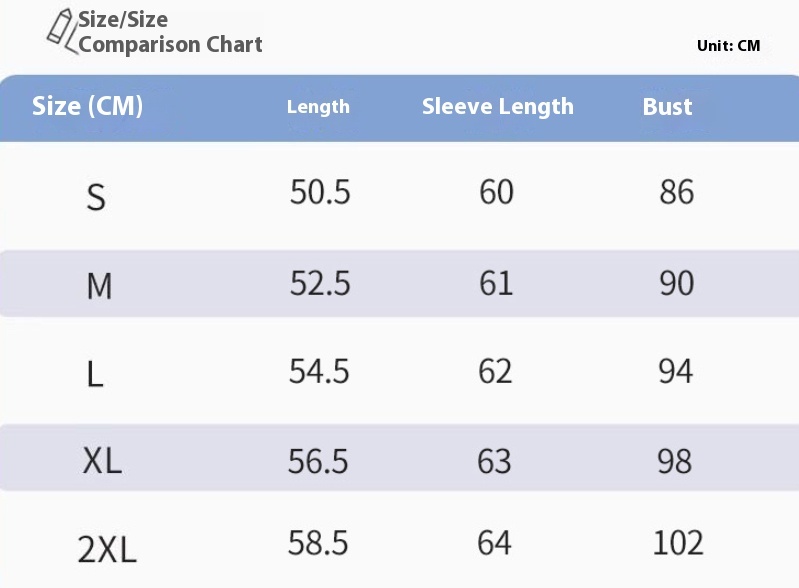799x588 pixels.
Task: Select the 52.5 length value
Action: [320, 283]
